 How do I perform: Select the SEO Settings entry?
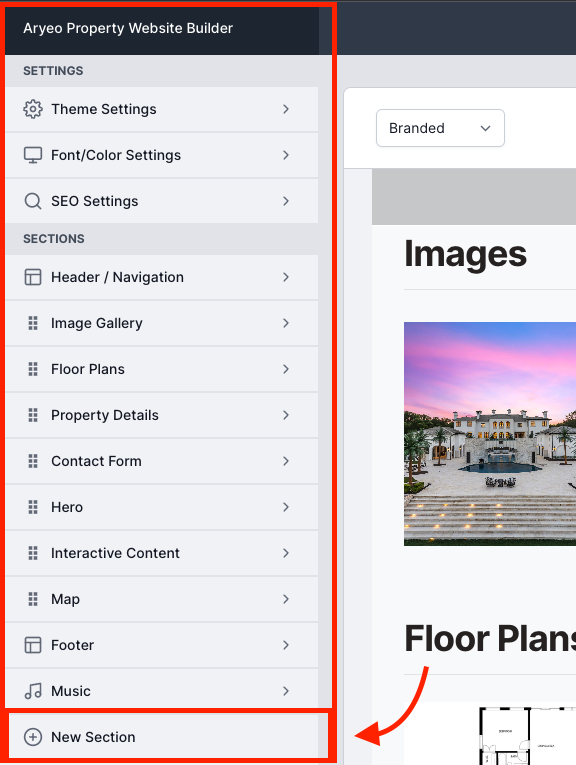[x=162, y=201]
